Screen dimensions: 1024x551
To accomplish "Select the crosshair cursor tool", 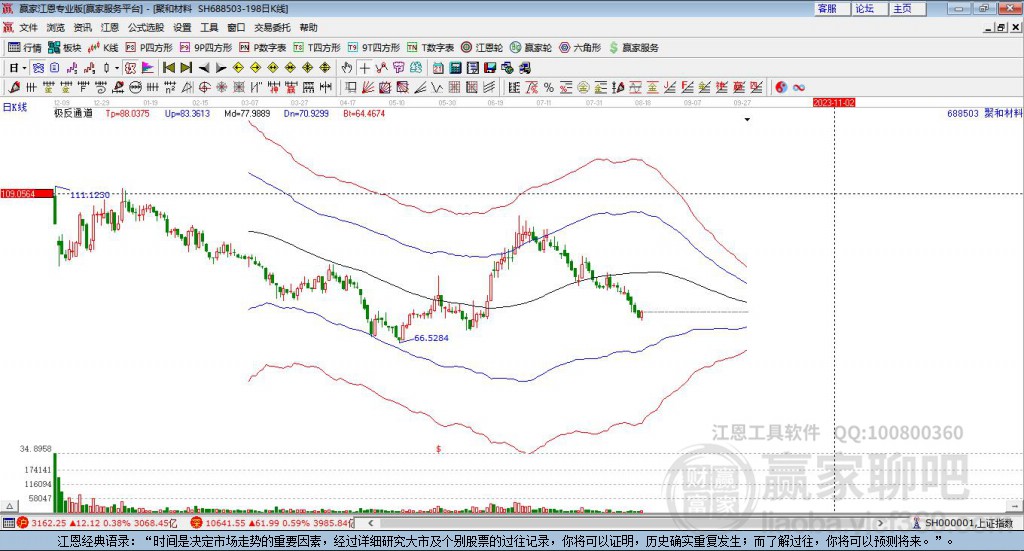I will click(364, 68).
